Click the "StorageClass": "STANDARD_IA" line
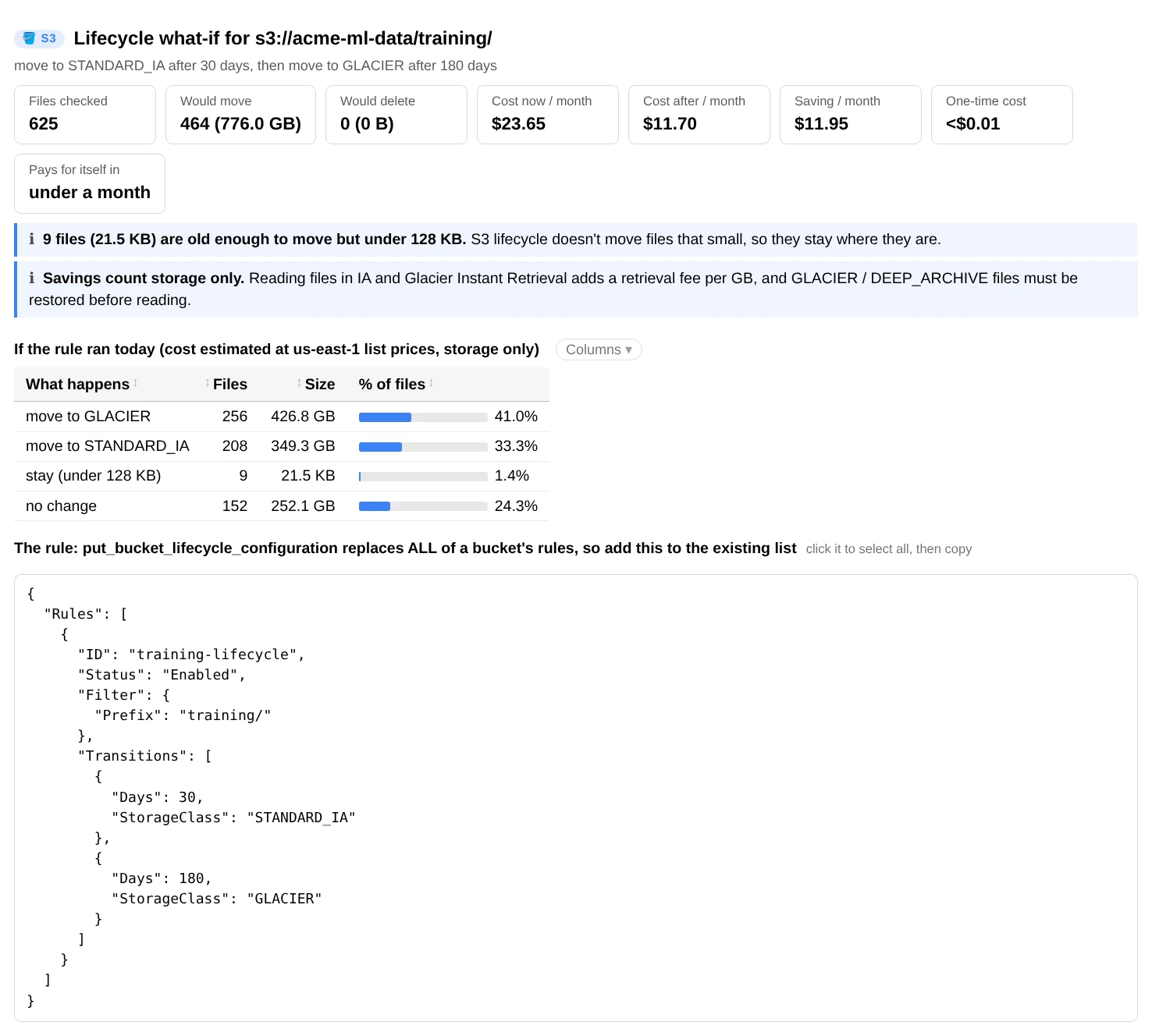This screenshot has width=1152, height=1036. click(x=233, y=818)
